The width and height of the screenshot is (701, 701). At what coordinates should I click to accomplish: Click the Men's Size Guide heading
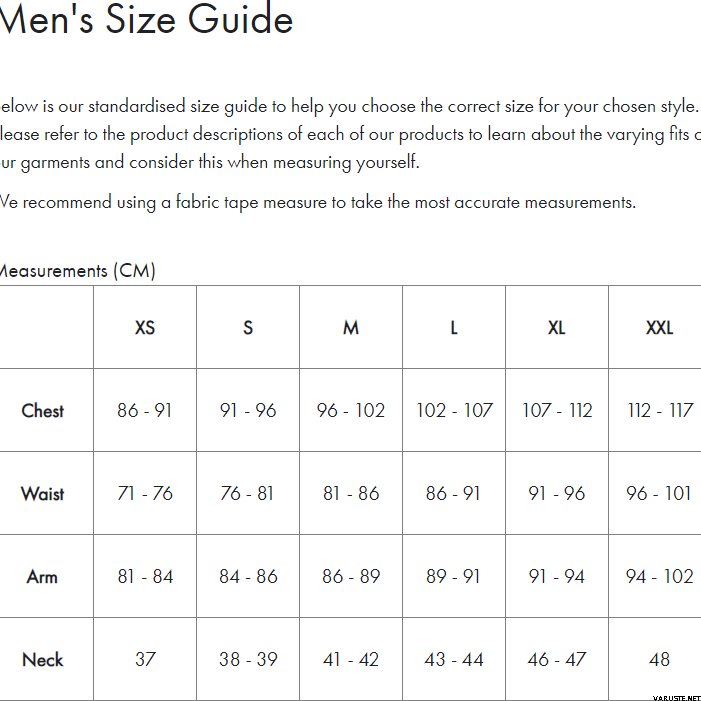pyautogui.click(x=146, y=19)
